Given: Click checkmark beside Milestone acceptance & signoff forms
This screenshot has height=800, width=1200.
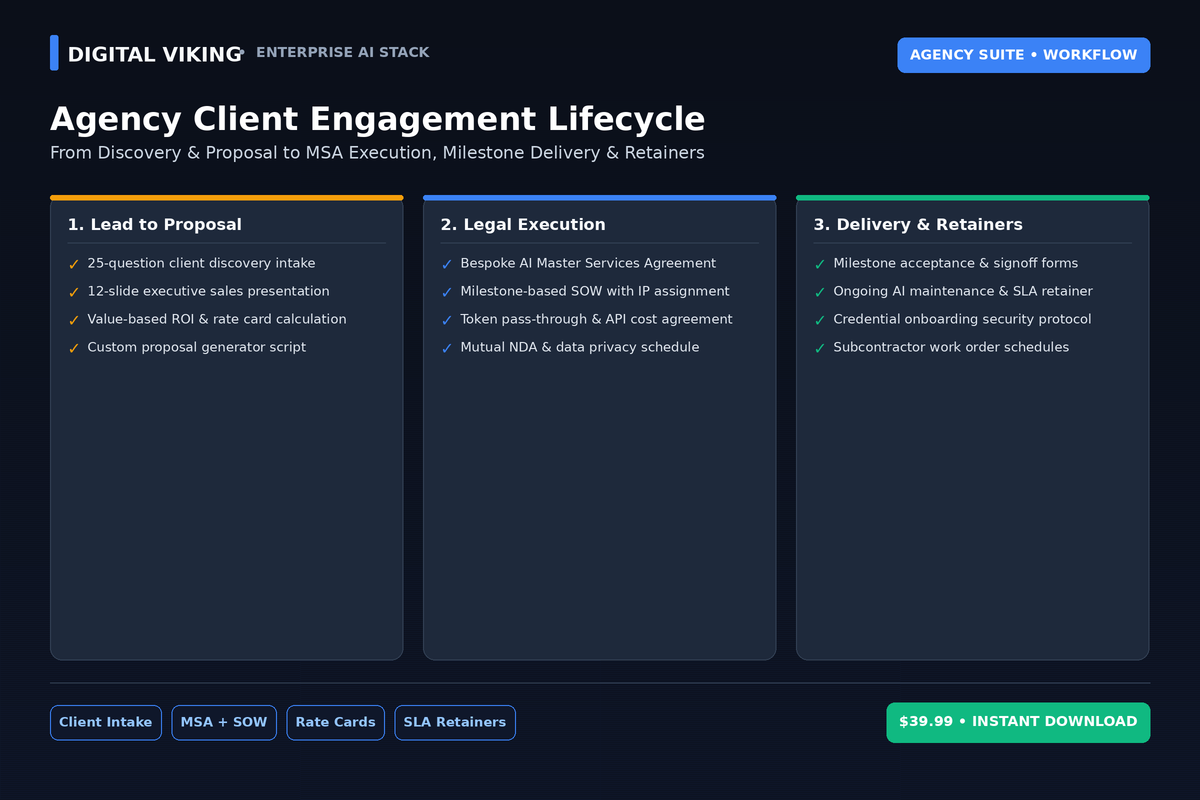Looking at the screenshot, I should point(820,265).
